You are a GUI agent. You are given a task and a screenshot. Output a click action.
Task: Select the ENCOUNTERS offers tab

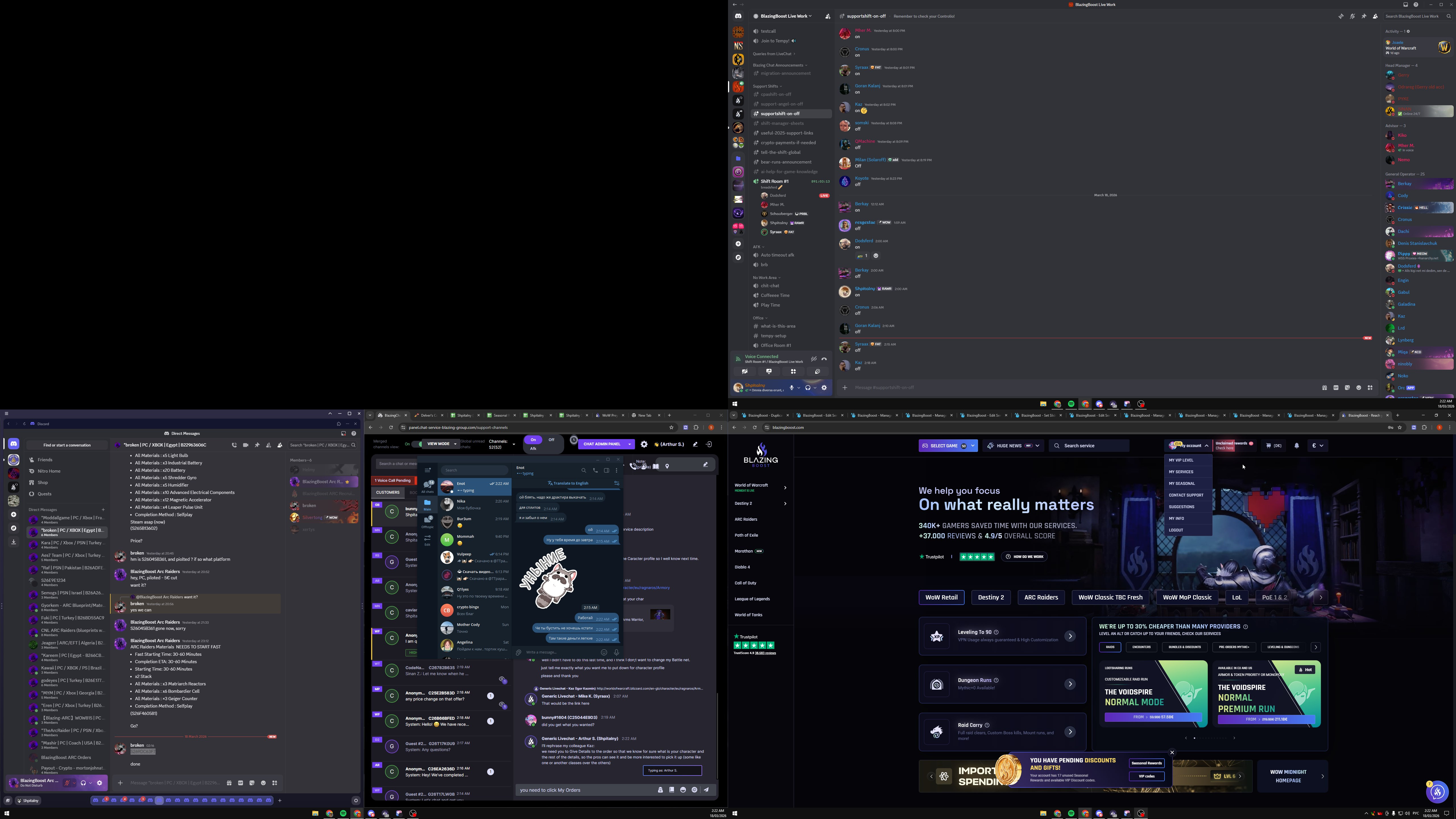(1141, 647)
